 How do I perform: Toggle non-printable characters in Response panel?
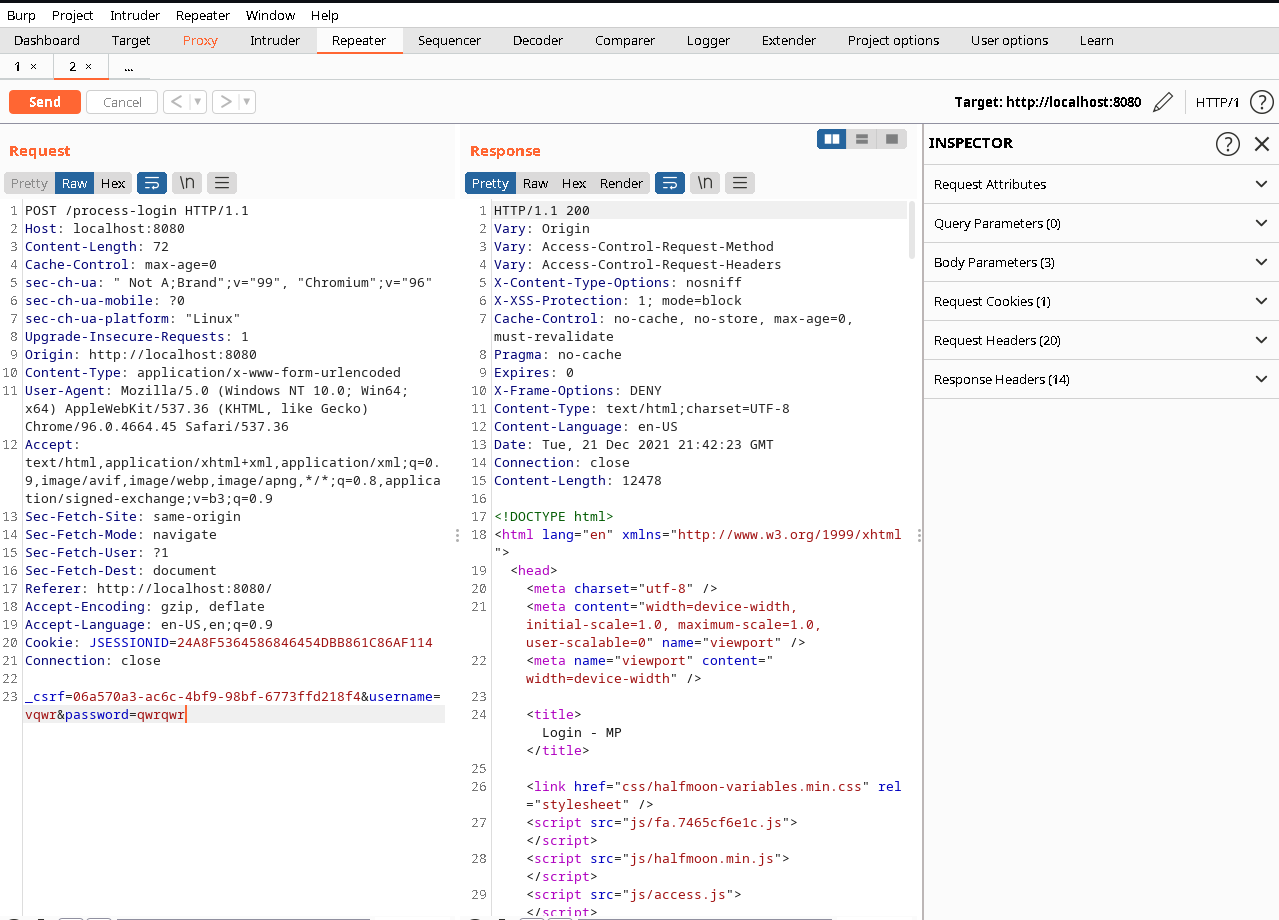pyautogui.click(x=705, y=183)
